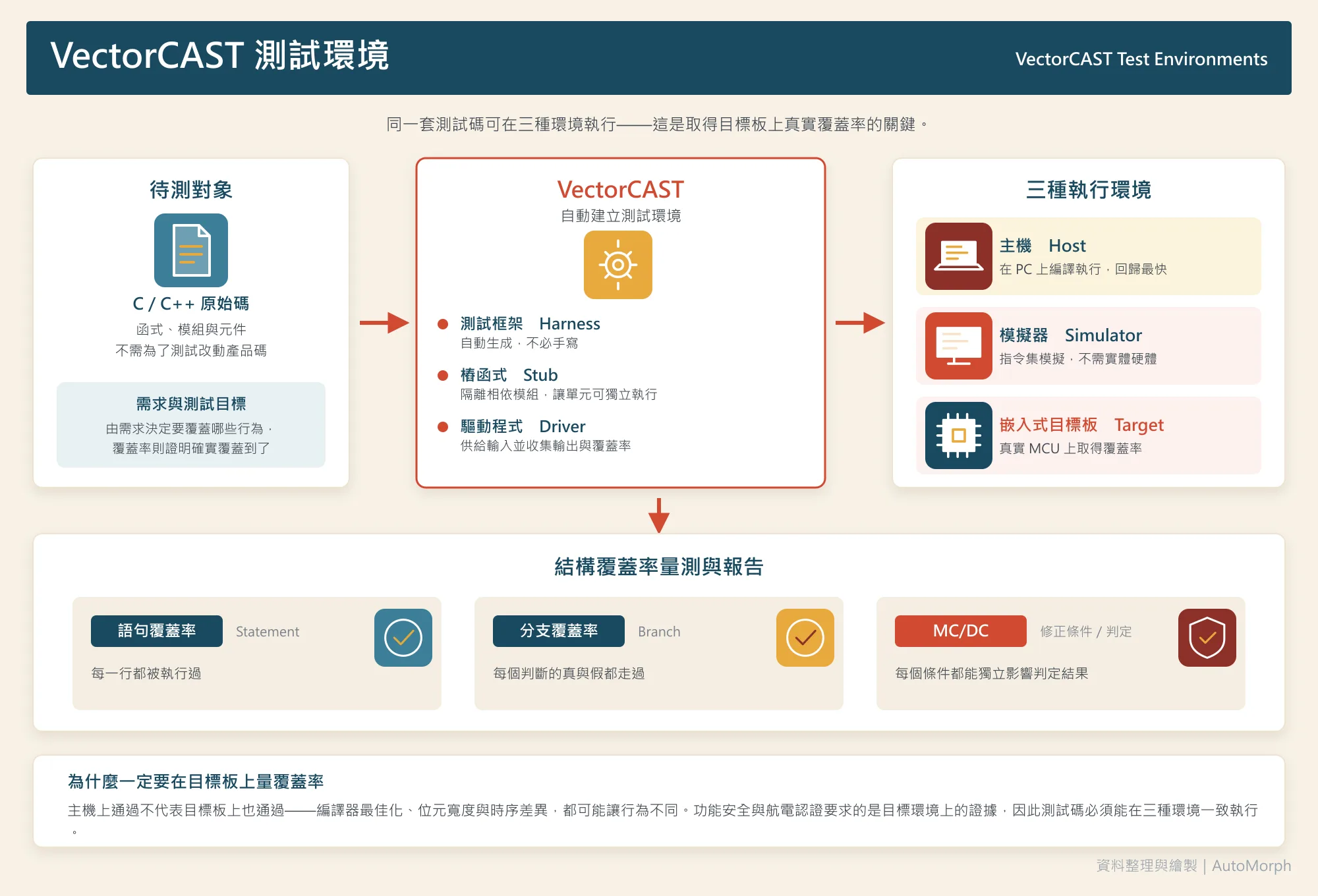The height and width of the screenshot is (896, 1318).
Task: Click the Branch label
Action: click(x=659, y=632)
